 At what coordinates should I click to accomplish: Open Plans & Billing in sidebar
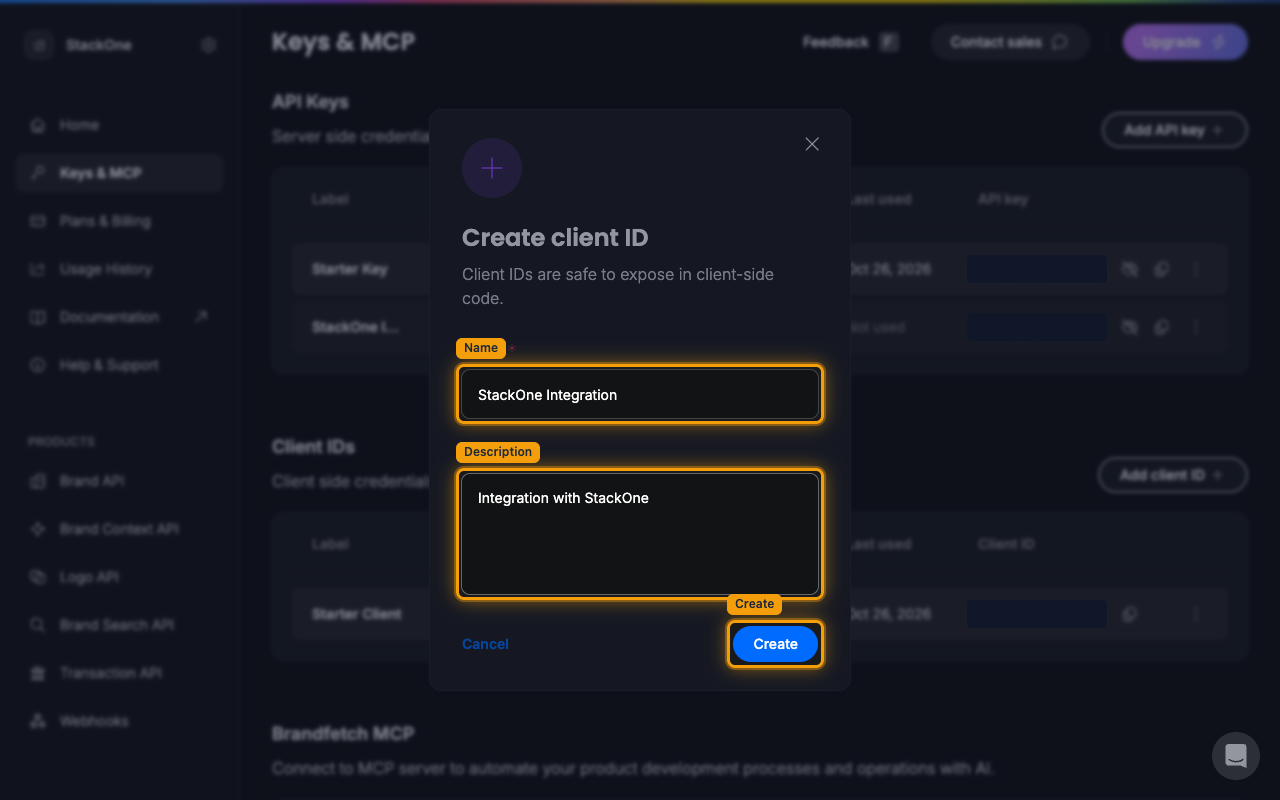point(119,221)
